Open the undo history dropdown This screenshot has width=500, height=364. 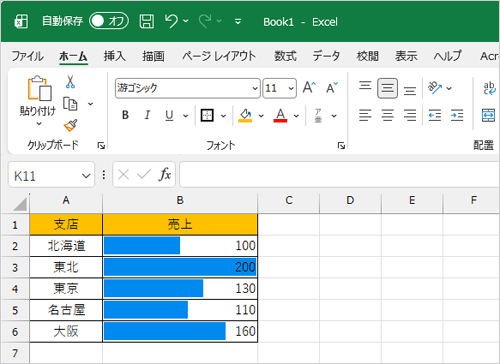pos(186,22)
